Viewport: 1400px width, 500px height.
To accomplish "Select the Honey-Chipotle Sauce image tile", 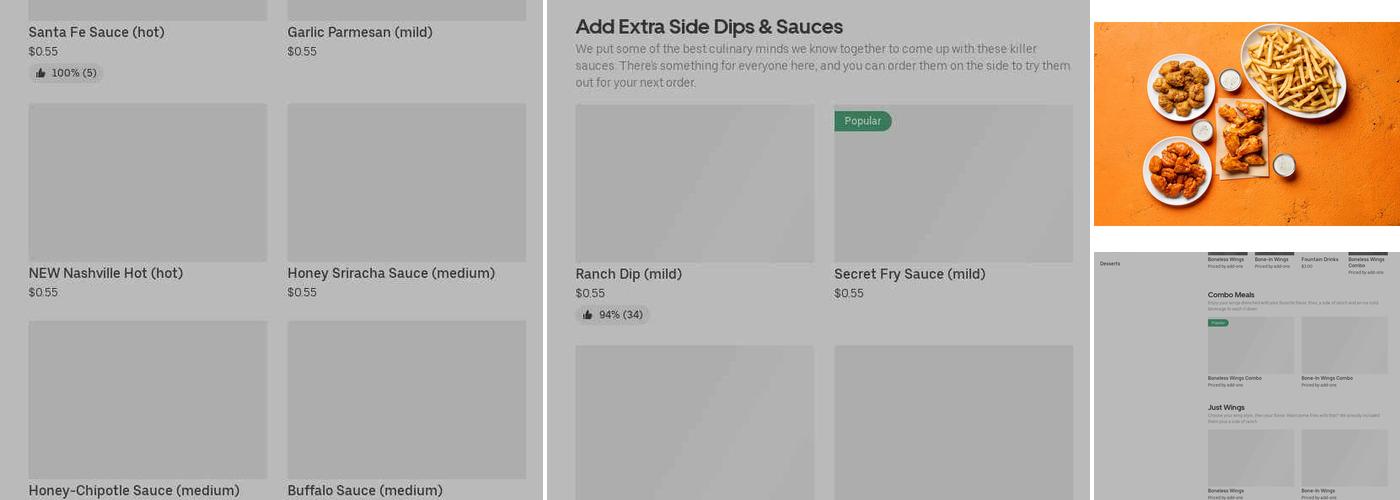I will pyautogui.click(x=147, y=399).
